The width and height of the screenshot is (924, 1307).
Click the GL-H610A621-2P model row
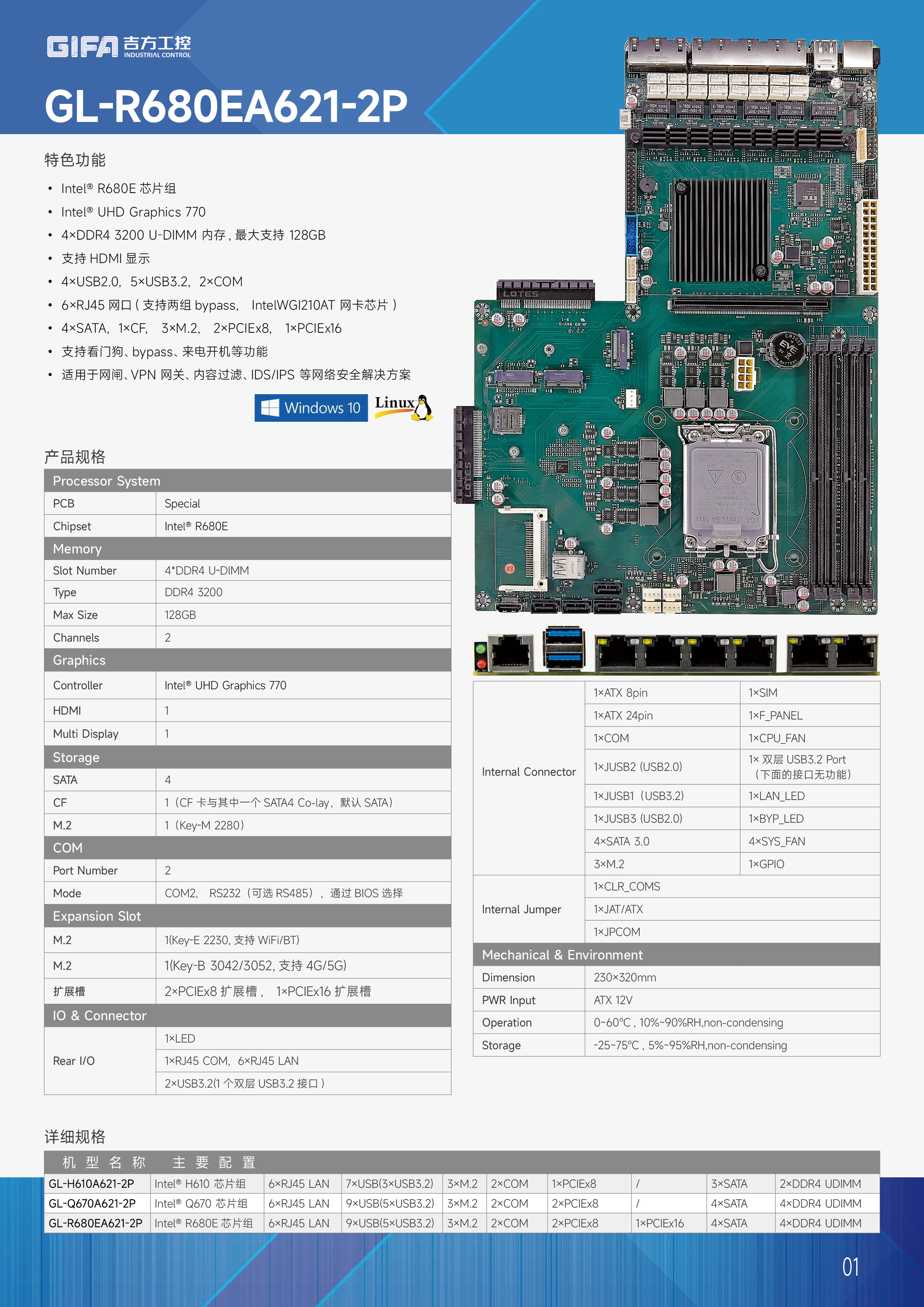click(91, 1183)
